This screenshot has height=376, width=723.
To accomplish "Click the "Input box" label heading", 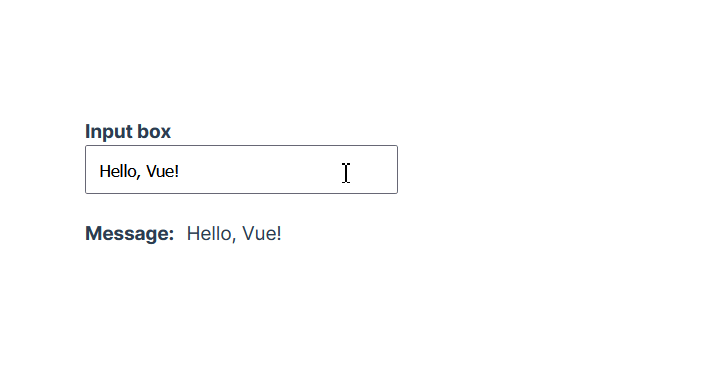I will [x=128, y=132].
